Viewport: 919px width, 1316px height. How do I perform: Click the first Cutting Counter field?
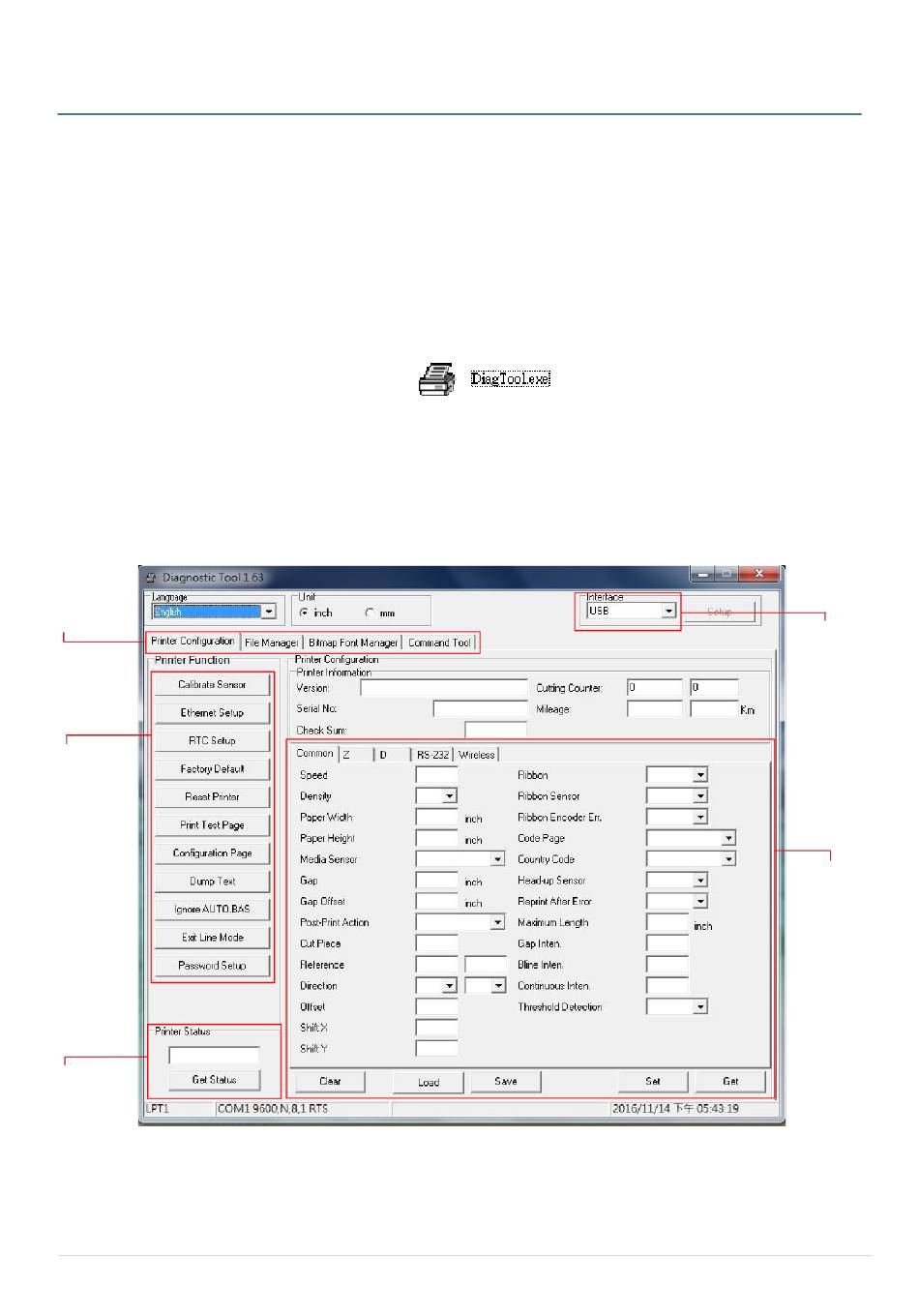(x=654, y=688)
